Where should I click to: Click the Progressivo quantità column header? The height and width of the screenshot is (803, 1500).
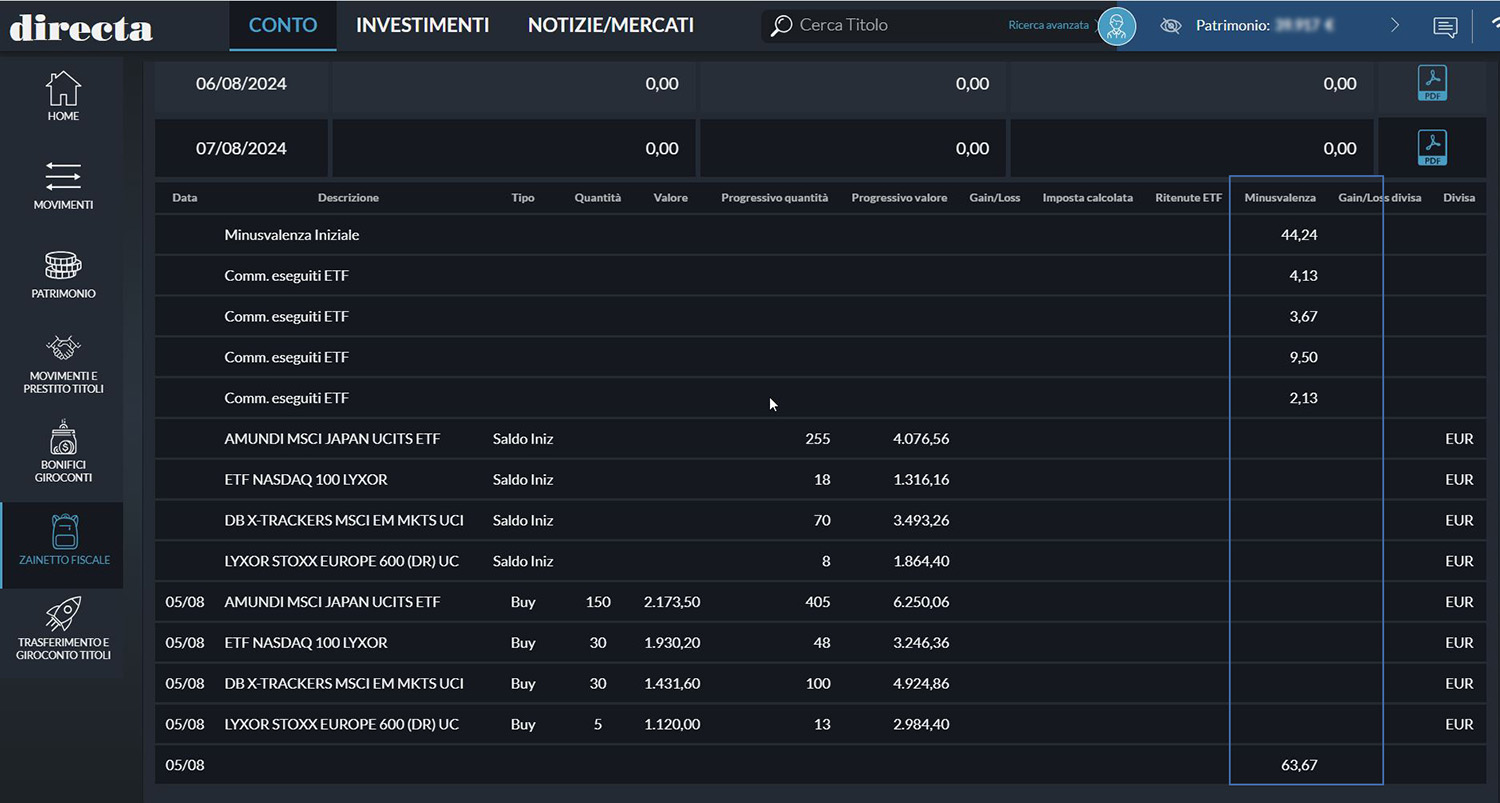[775, 198]
